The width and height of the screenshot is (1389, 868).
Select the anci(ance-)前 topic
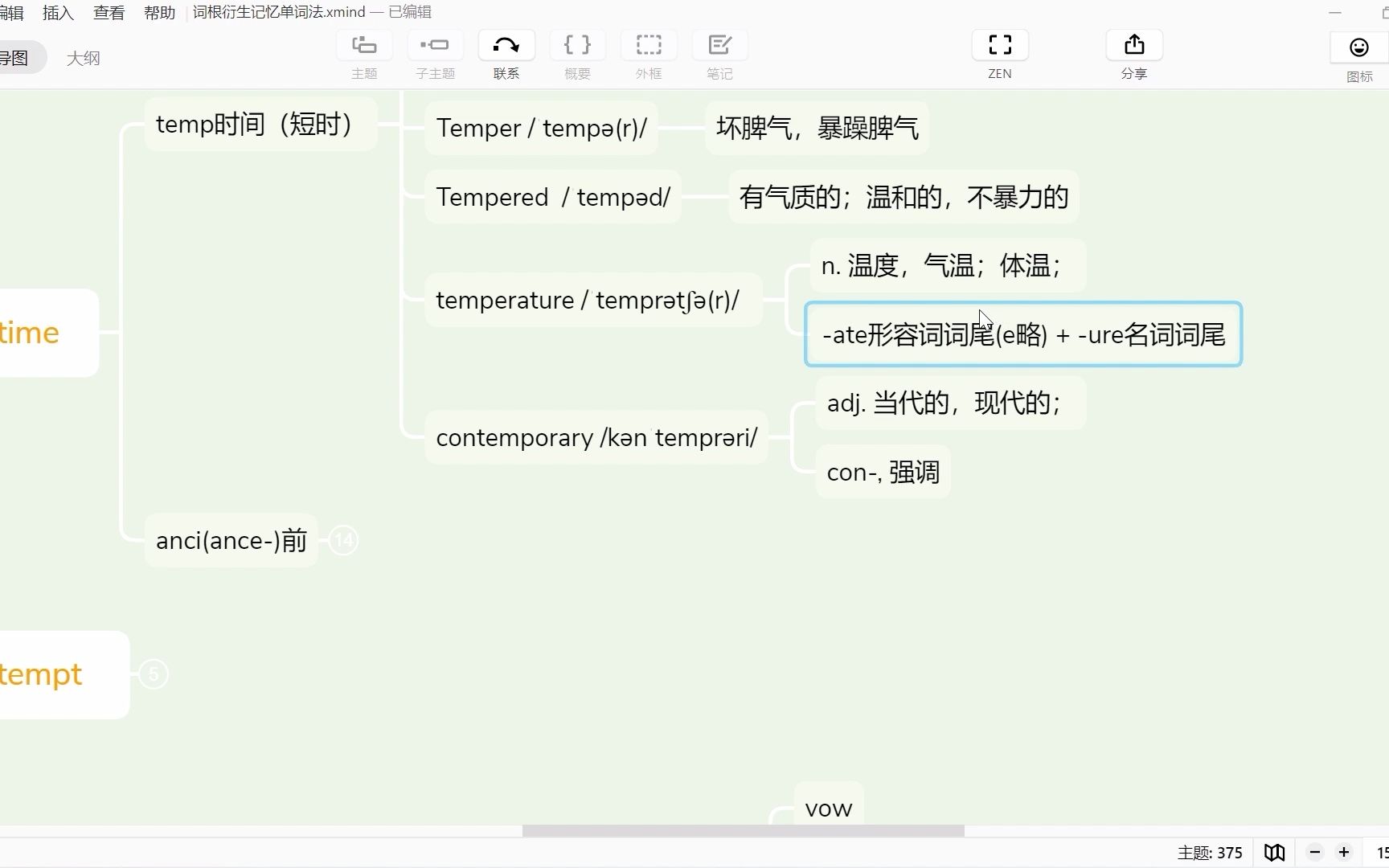click(x=231, y=540)
